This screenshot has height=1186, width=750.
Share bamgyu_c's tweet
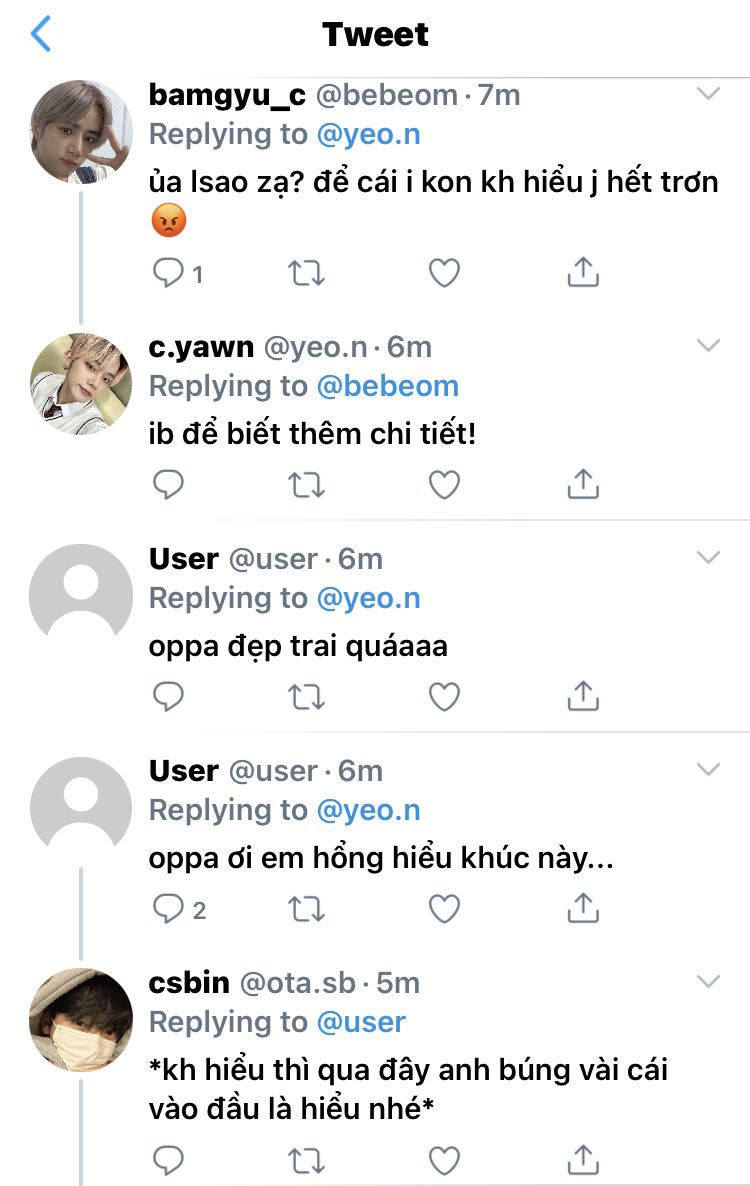[x=583, y=273]
